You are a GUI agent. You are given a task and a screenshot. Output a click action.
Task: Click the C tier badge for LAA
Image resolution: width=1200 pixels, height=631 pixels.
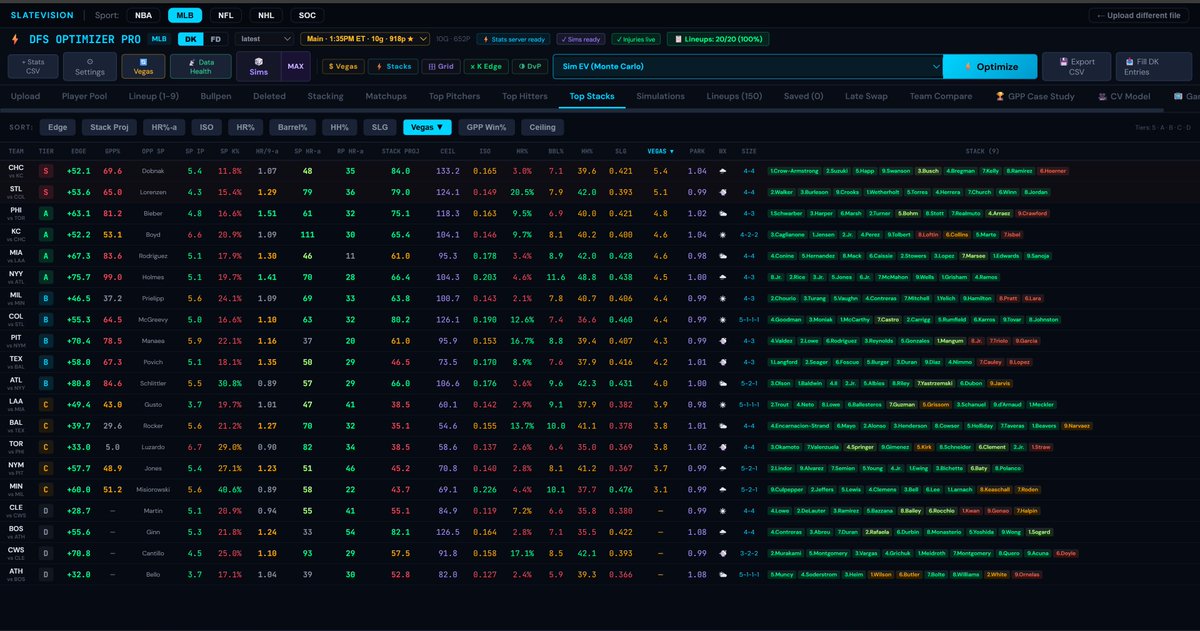click(47, 404)
